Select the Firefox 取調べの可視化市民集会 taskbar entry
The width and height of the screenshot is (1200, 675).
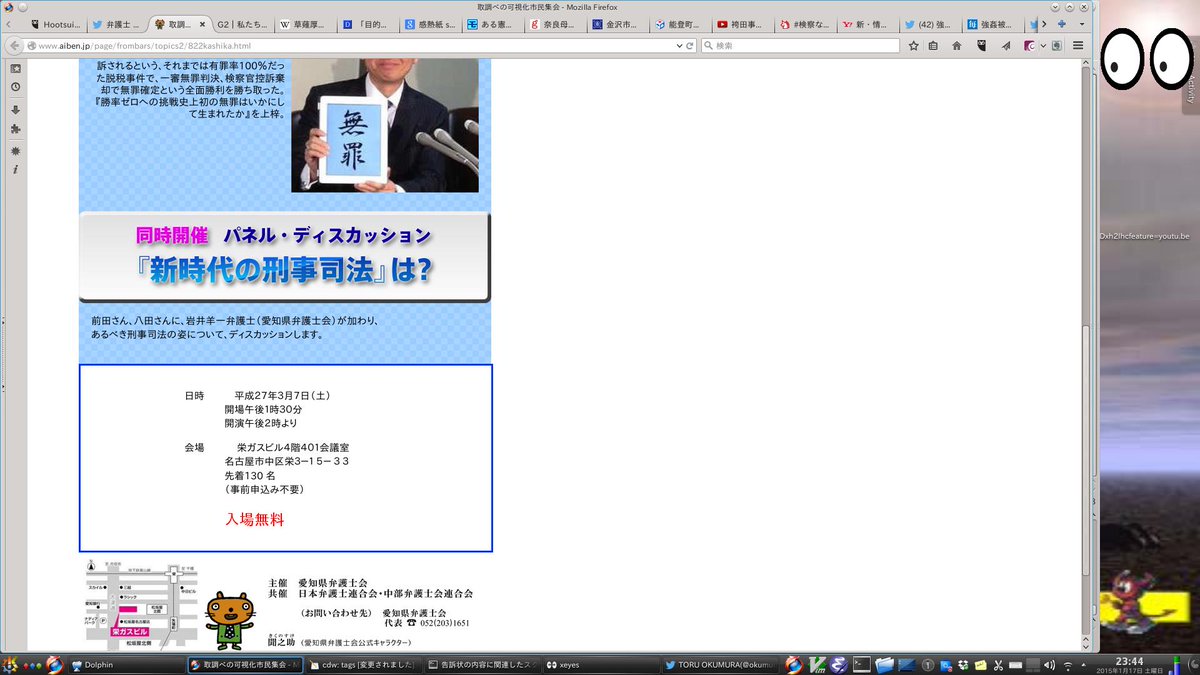[x=245, y=664]
